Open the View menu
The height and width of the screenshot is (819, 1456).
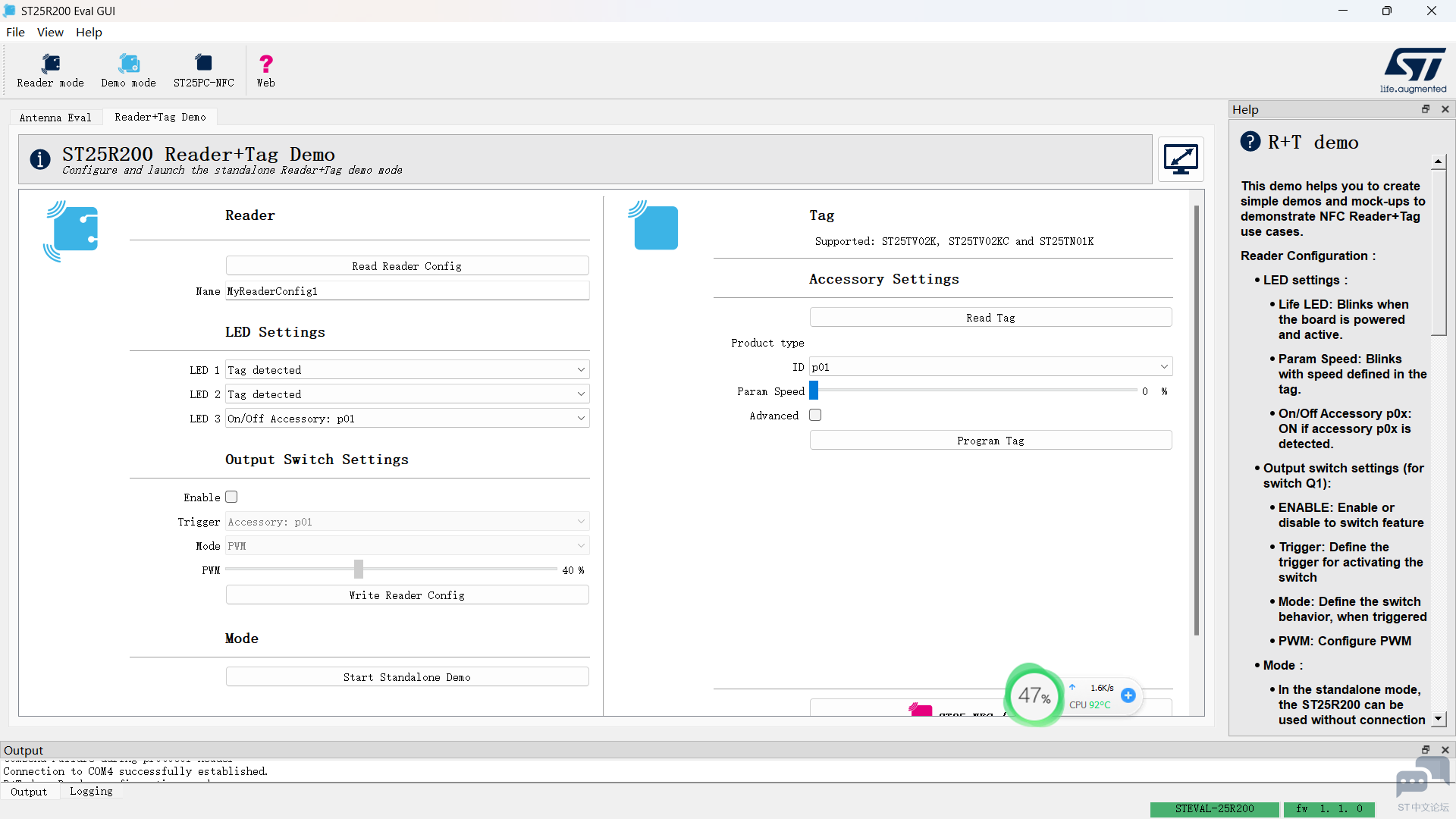(x=50, y=32)
